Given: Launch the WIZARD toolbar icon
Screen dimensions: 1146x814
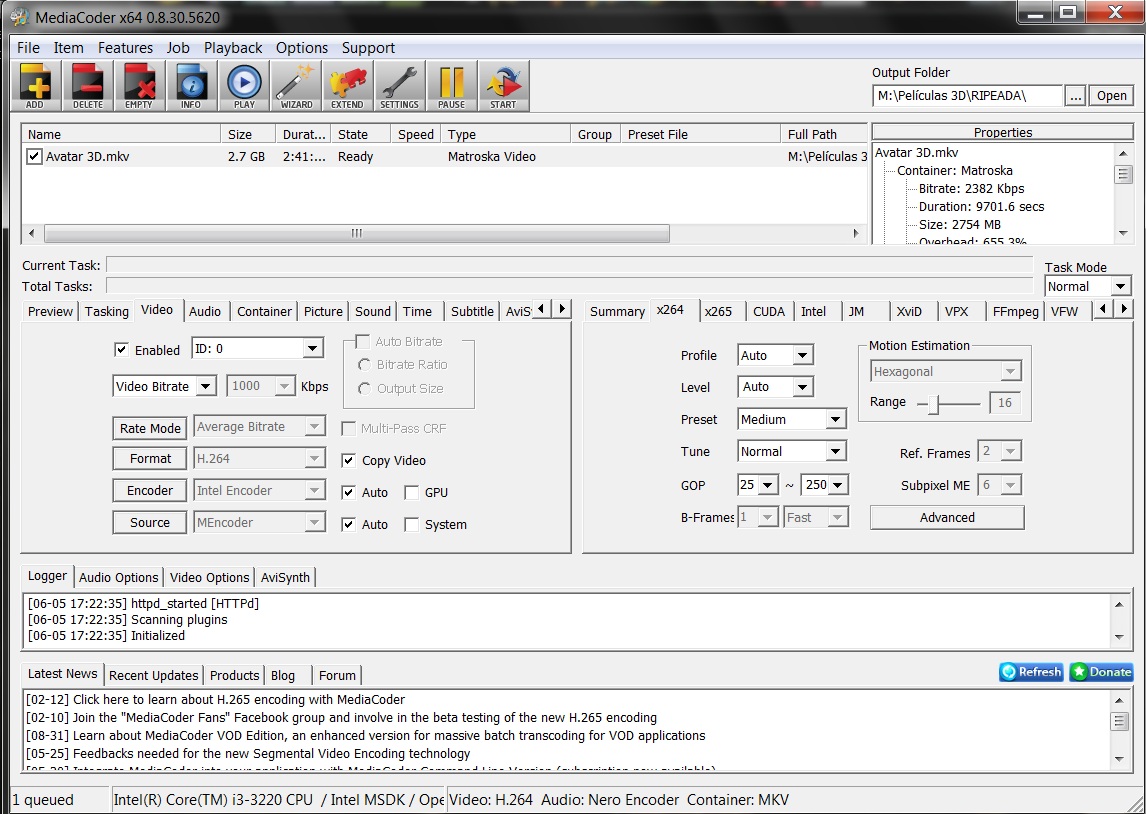Looking at the screenshot, I should 296,86.
